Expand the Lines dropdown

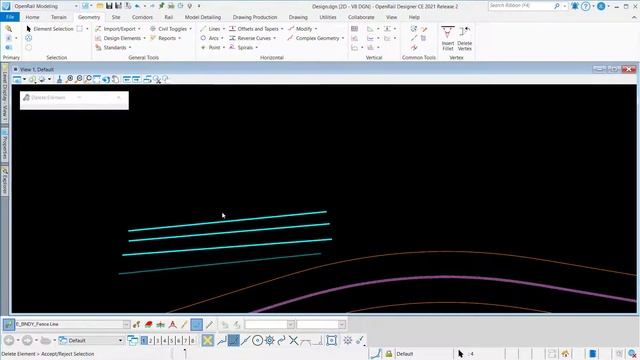(x=212, y=29)
